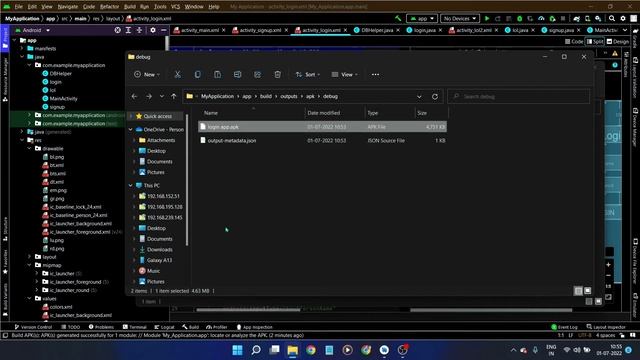This screenshot has height=360, width=640.
Task: Click the Share icon in Explorer toolbar
Action: pyautogui.click(x=258, y=74)
